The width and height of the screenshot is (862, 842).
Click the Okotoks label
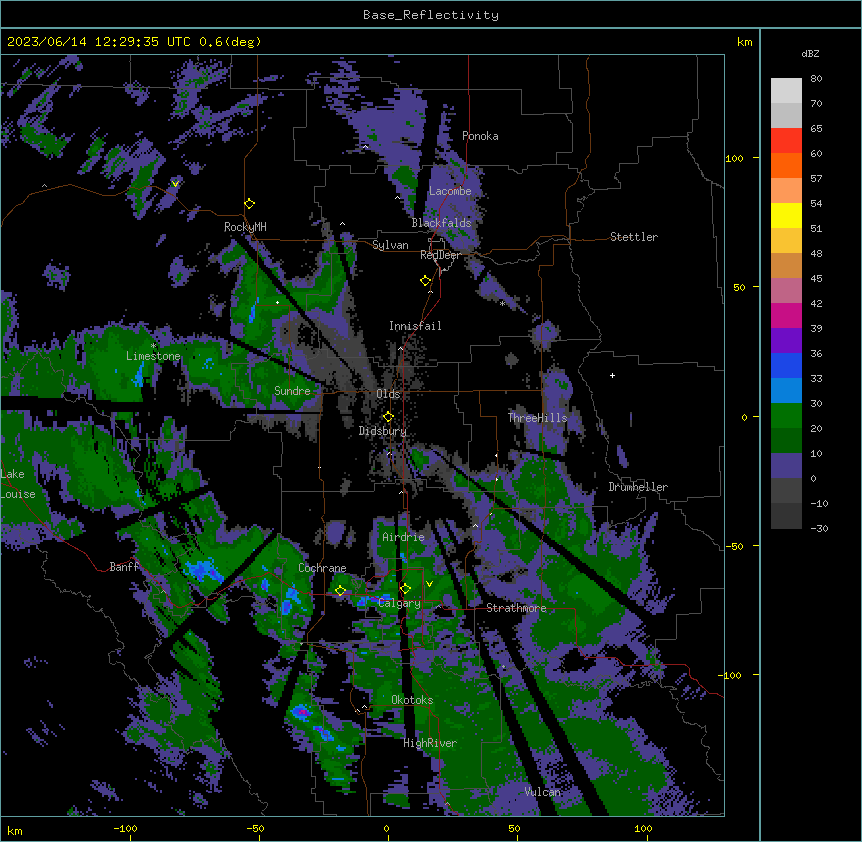pos(412,700)
